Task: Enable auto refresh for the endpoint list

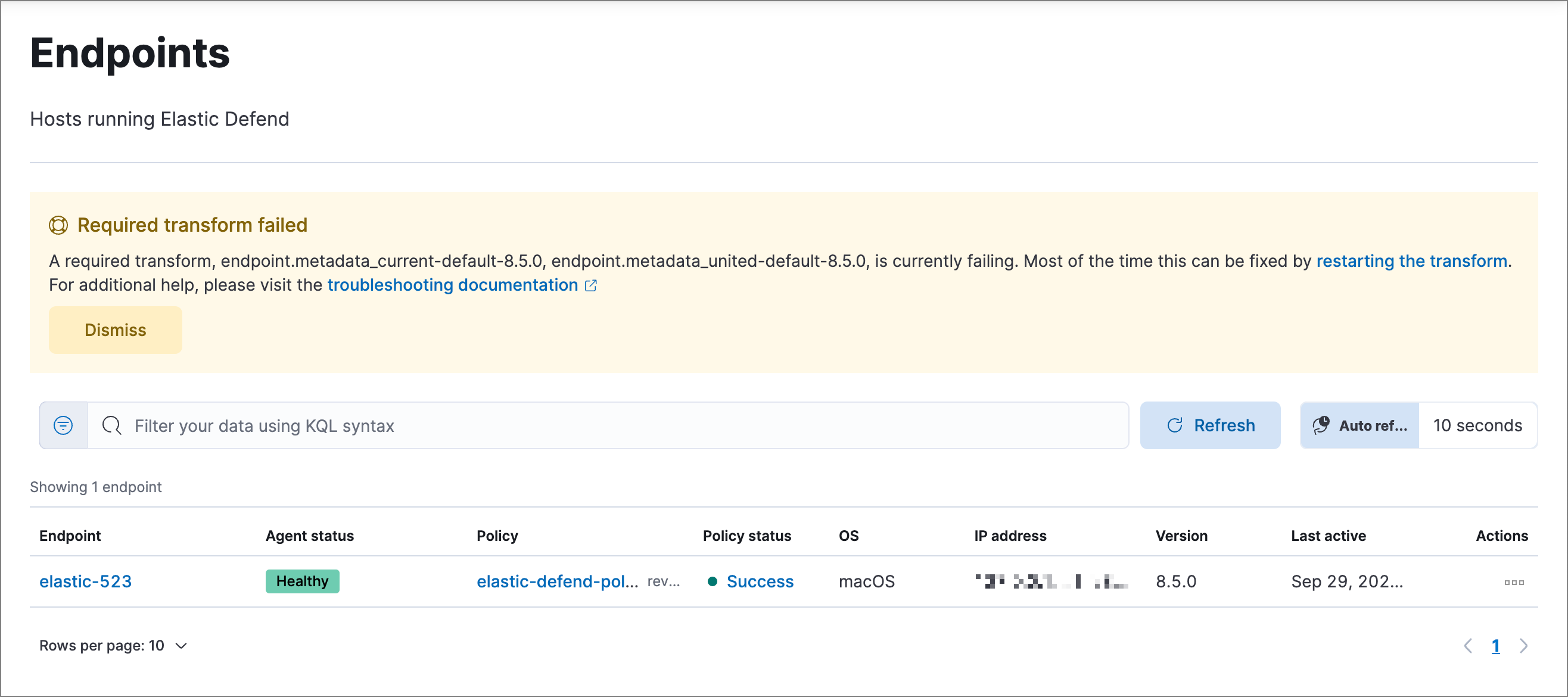Action: coord(1359,425)
